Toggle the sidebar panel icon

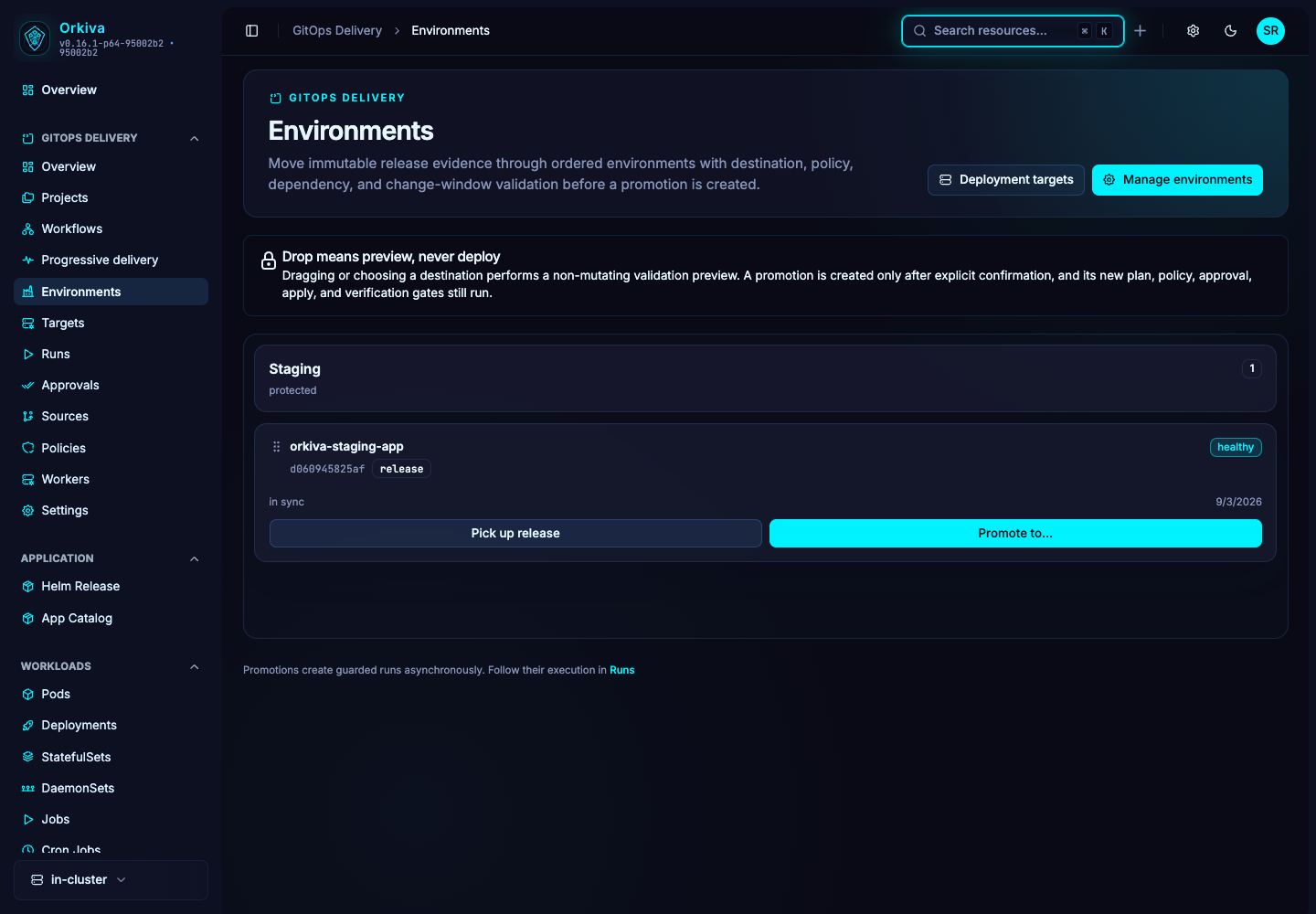coord(252,31)
